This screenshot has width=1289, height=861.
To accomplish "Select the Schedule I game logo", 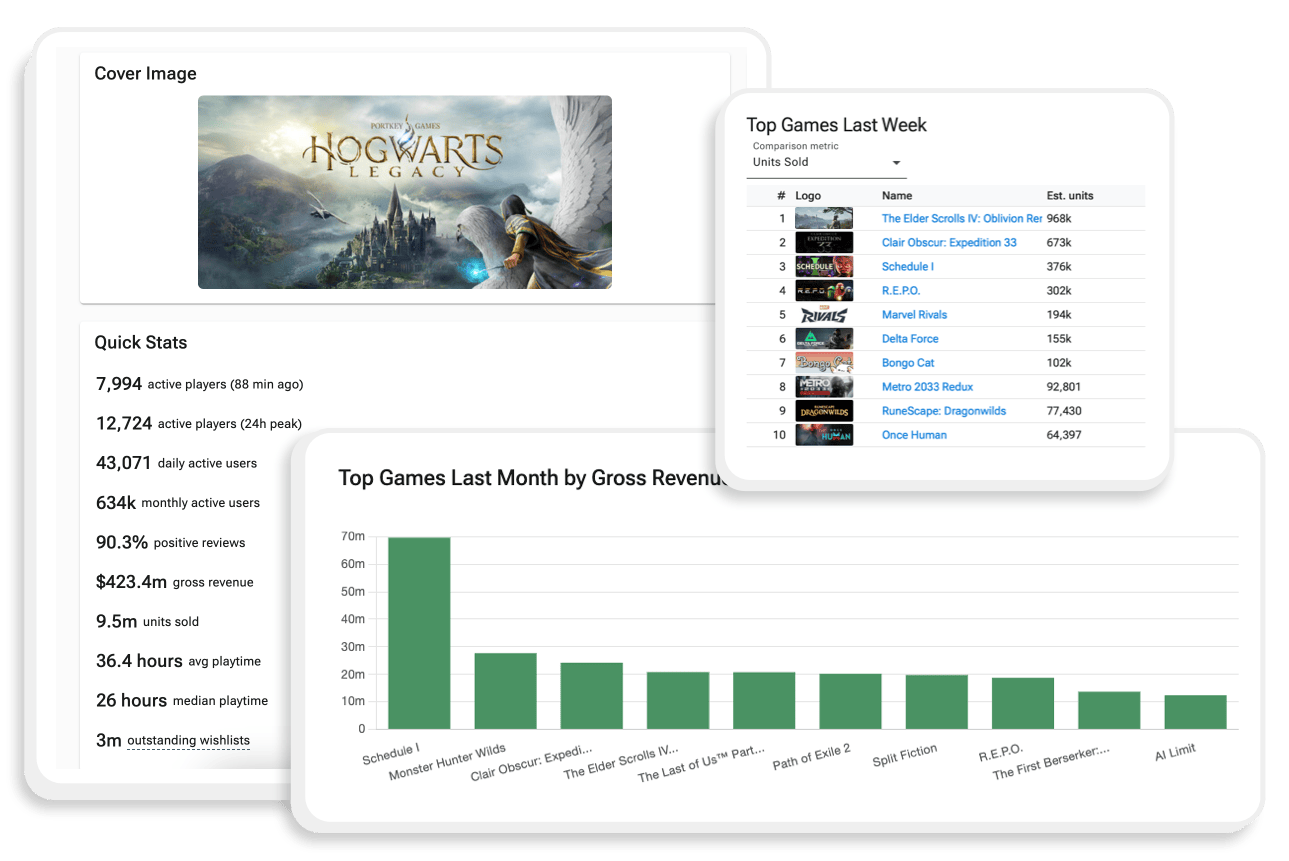I will (823, 266).
